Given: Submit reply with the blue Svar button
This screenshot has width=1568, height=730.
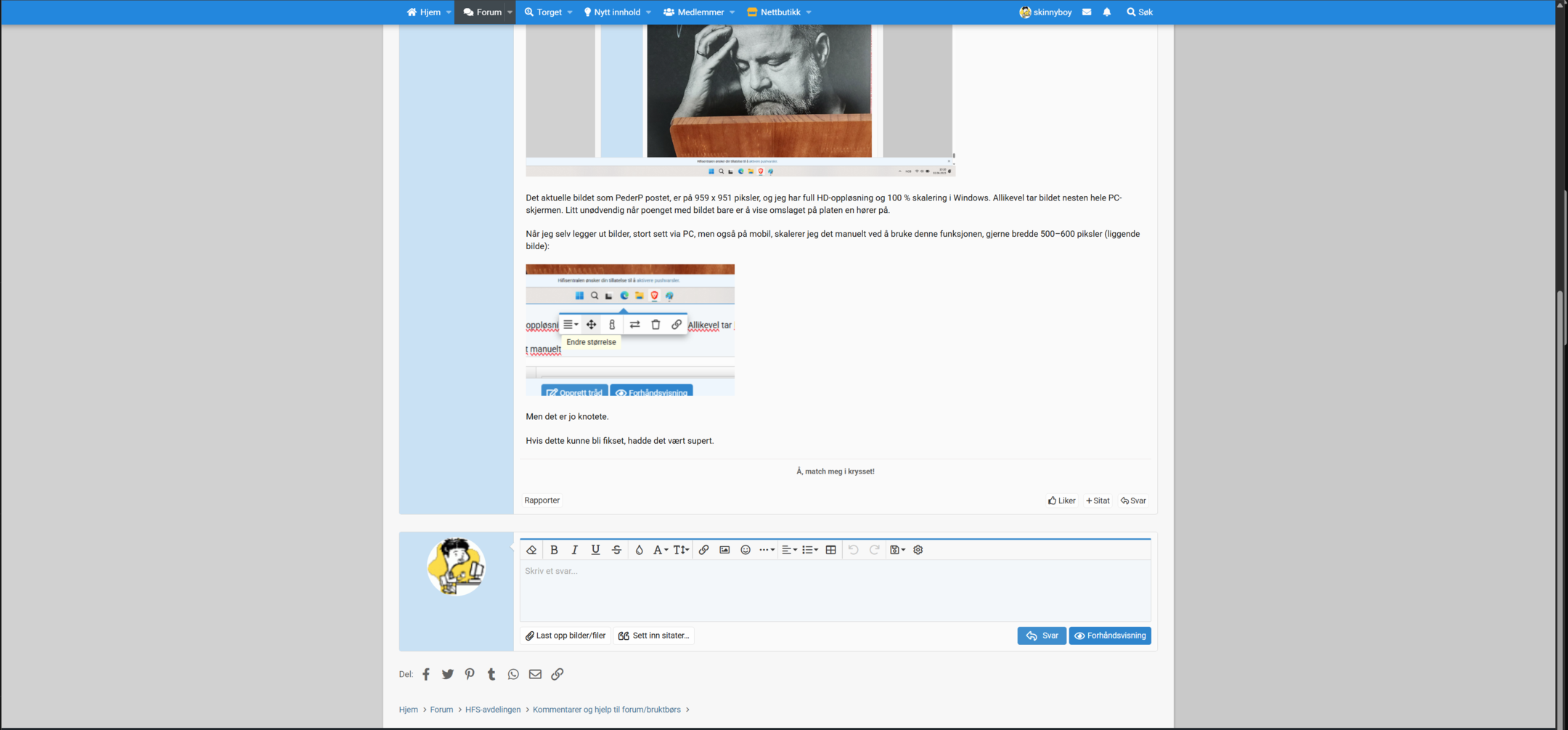Looking at the screenshot, I should [x=1042, y=636].
